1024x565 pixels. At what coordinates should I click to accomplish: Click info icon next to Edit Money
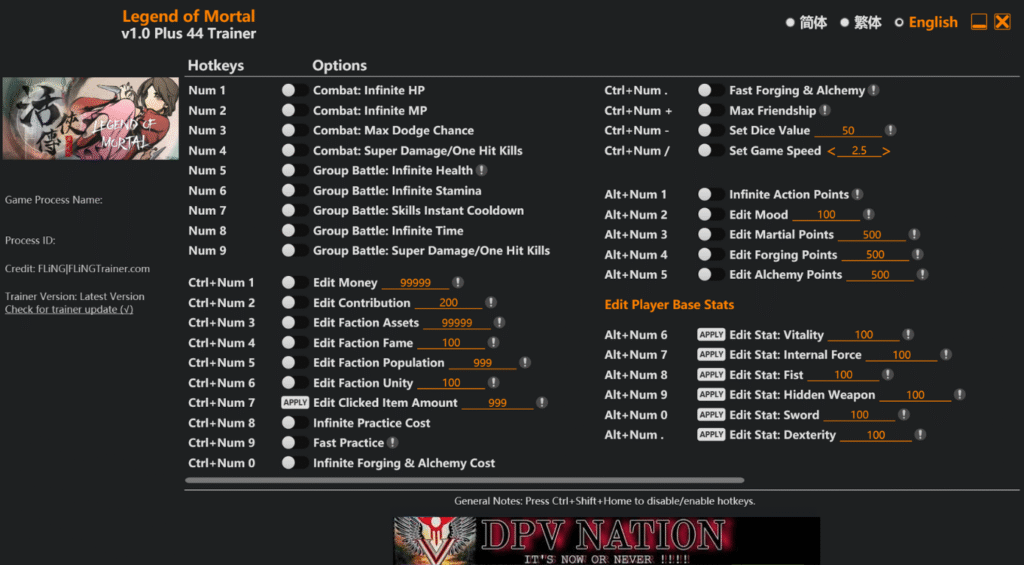point(458,283)
